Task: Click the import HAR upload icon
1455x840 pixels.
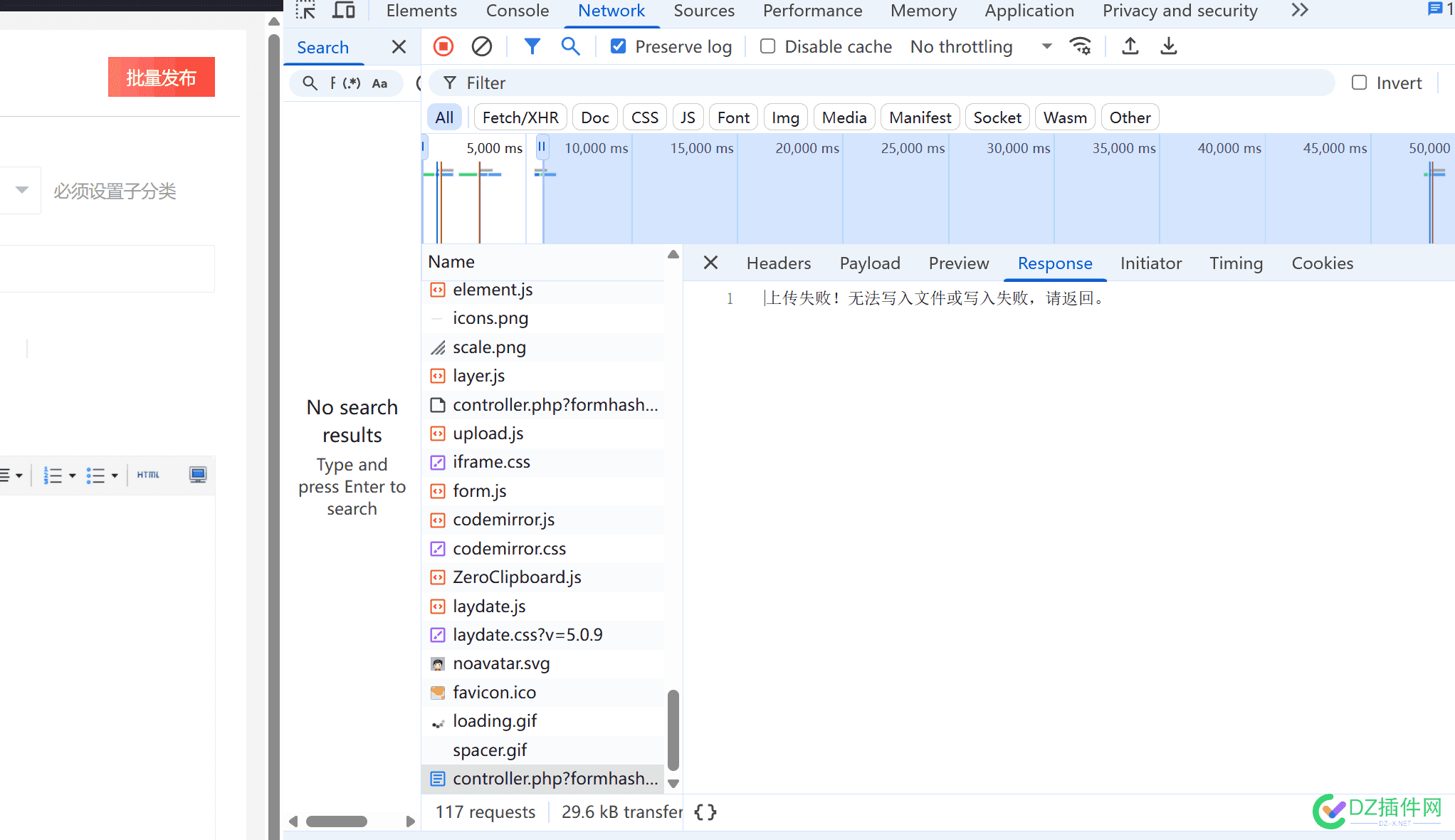Action: (x=1130, y=47)
